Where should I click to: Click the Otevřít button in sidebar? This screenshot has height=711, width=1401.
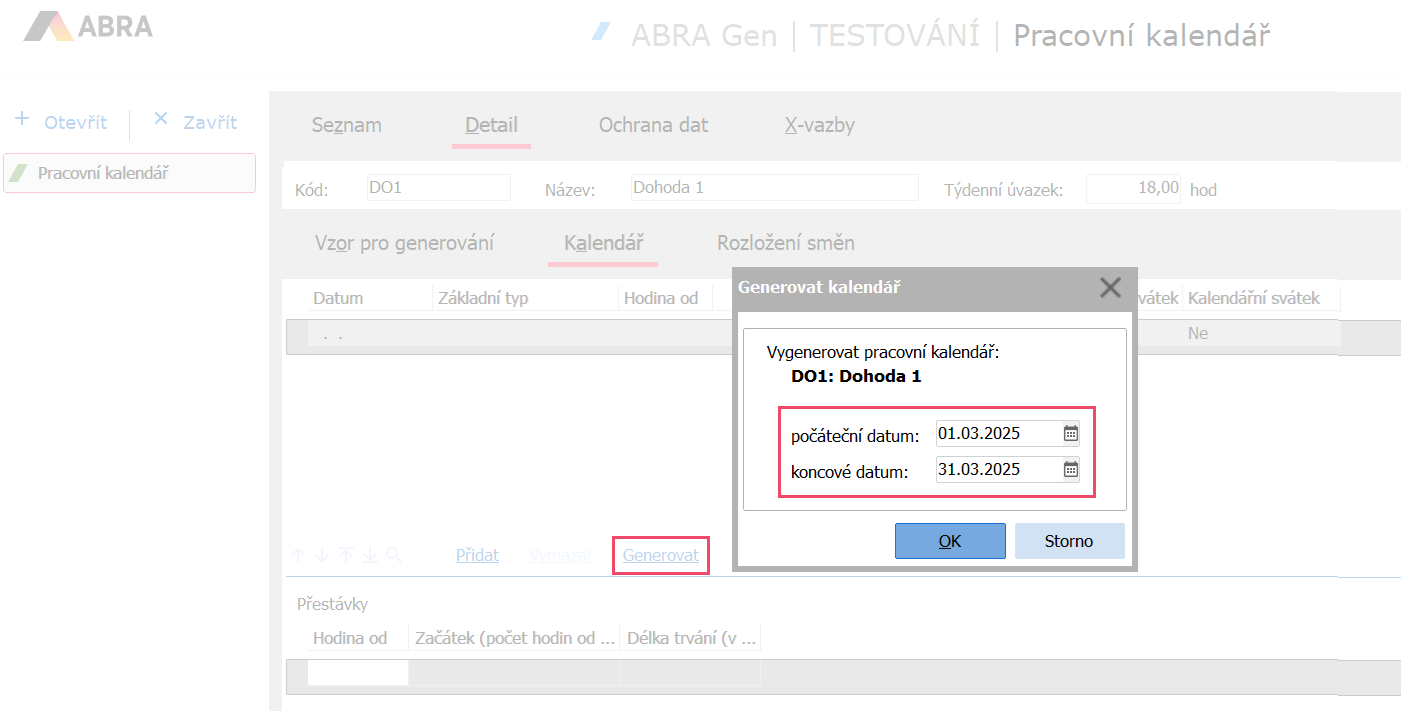62,122
